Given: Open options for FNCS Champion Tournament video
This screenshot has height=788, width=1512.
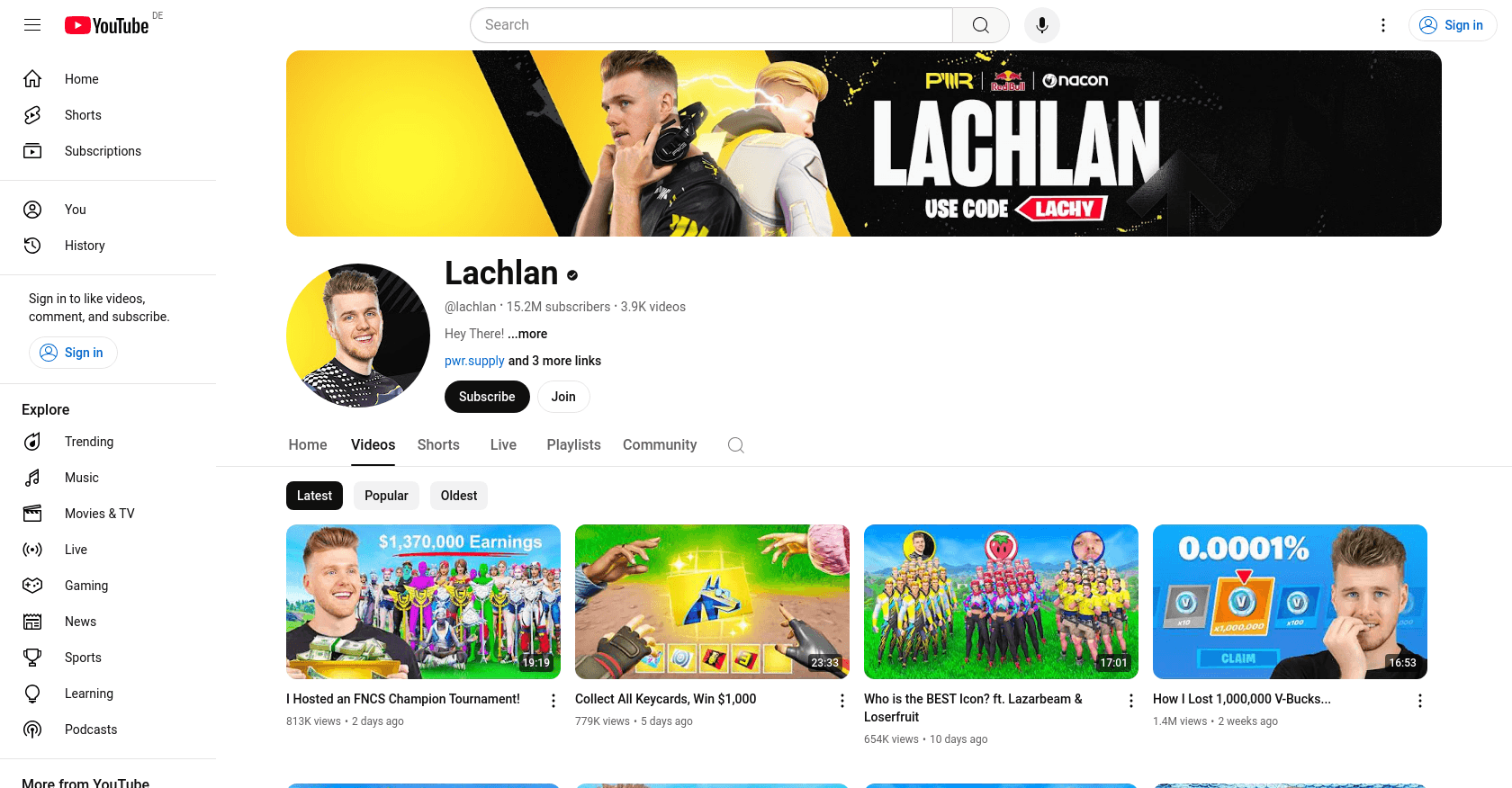Looking at the screenshot, I should [553, 701].
